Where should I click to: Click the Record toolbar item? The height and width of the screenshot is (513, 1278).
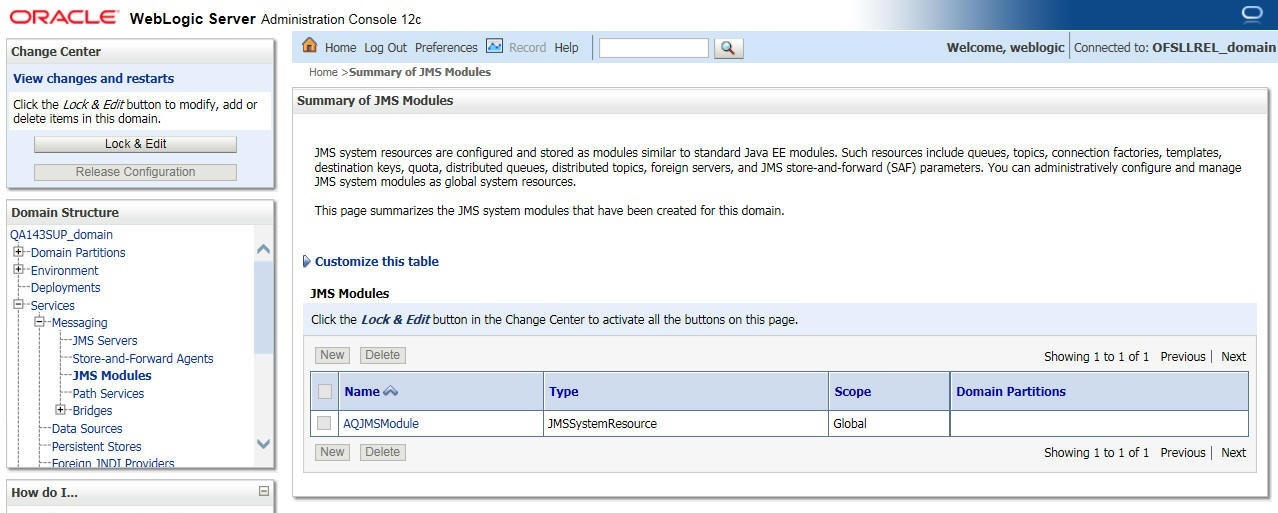527,47
